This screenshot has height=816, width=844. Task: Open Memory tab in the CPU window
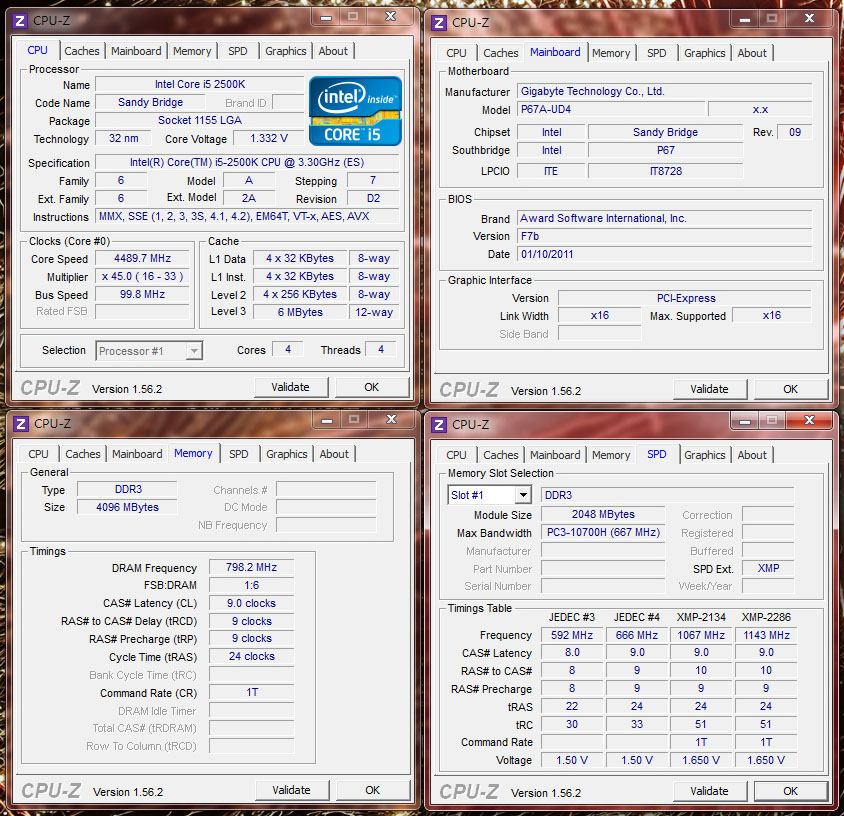(192, 51)
